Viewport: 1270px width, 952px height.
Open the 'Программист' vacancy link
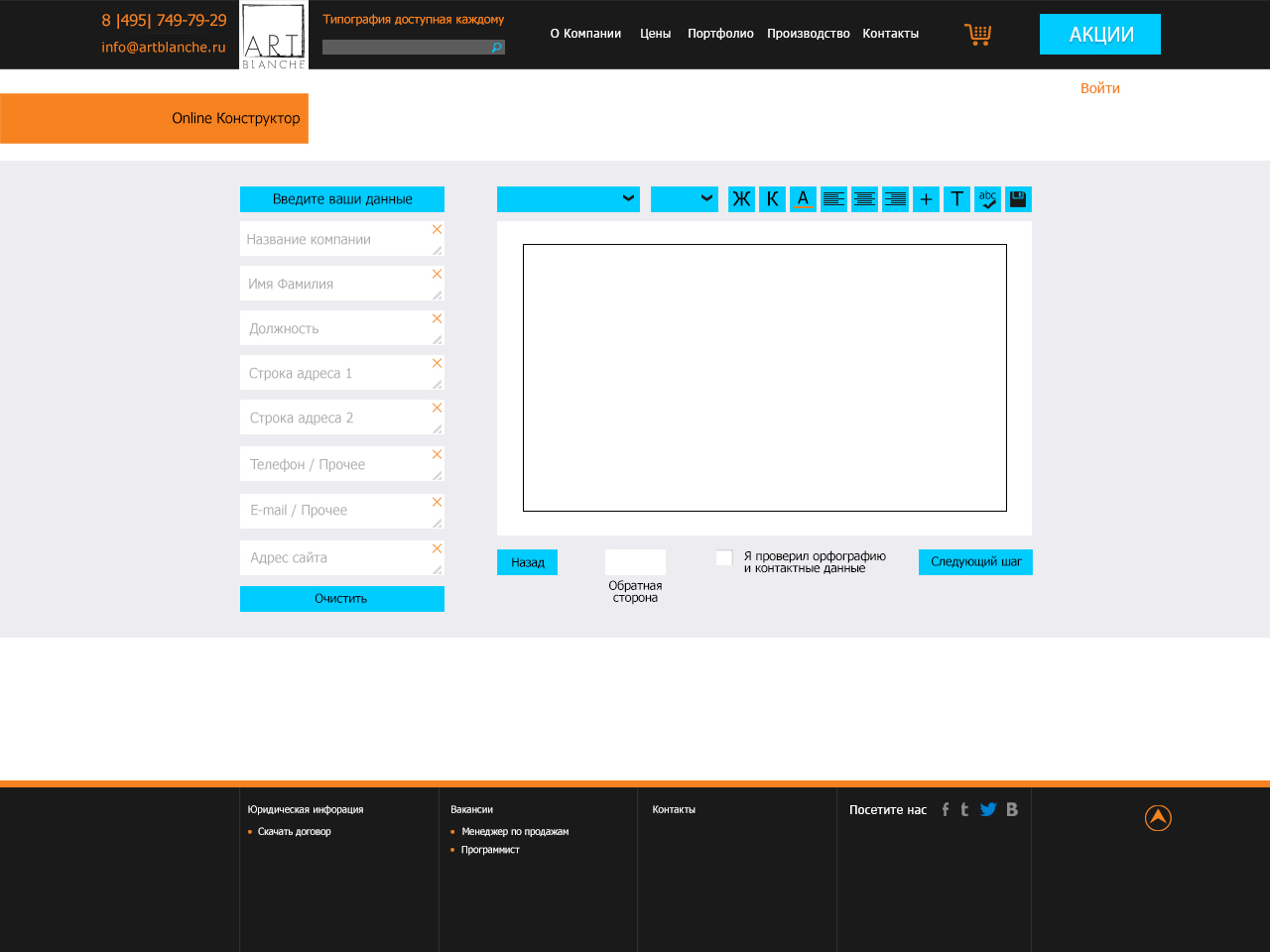click(x=490, y=850)
